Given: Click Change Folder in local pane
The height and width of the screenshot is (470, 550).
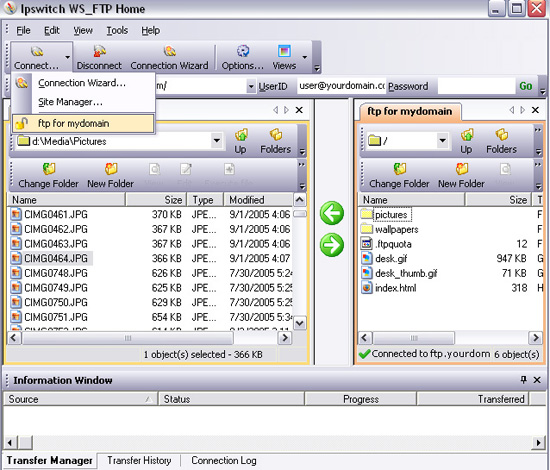Looking at the screenshot, I should click(x=48, y=175).
